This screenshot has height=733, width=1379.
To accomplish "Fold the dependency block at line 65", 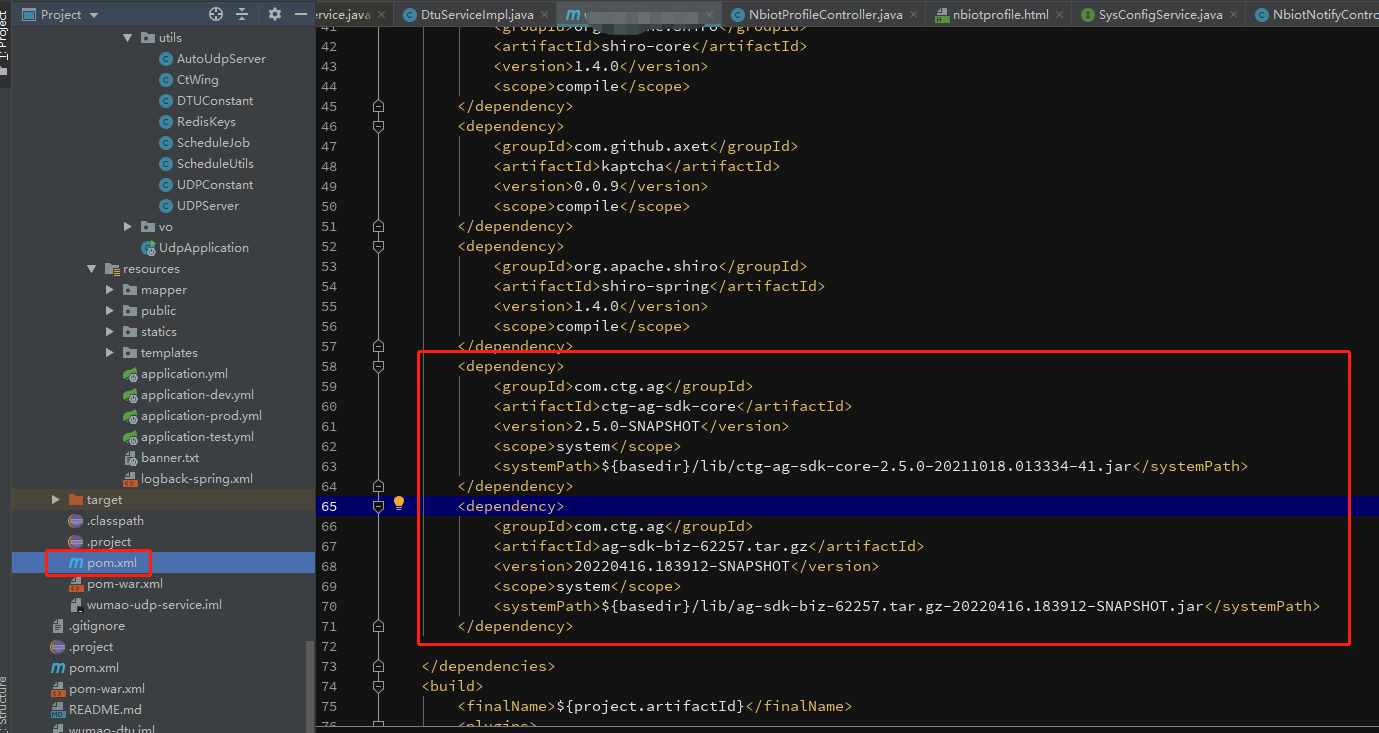I will pyautogui.click(x=378, y=506).
